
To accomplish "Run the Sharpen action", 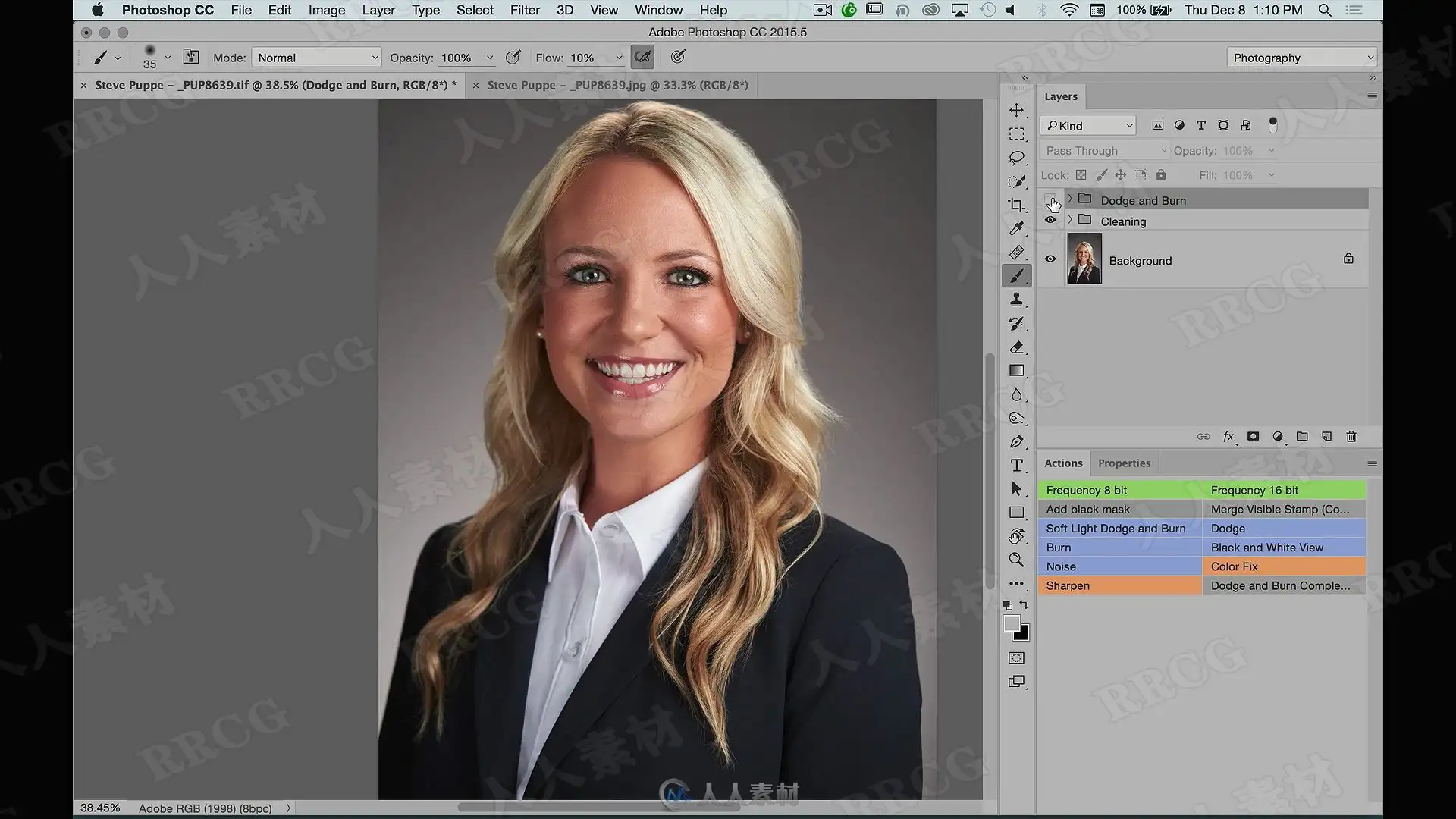I will [x=1119, y=585].
